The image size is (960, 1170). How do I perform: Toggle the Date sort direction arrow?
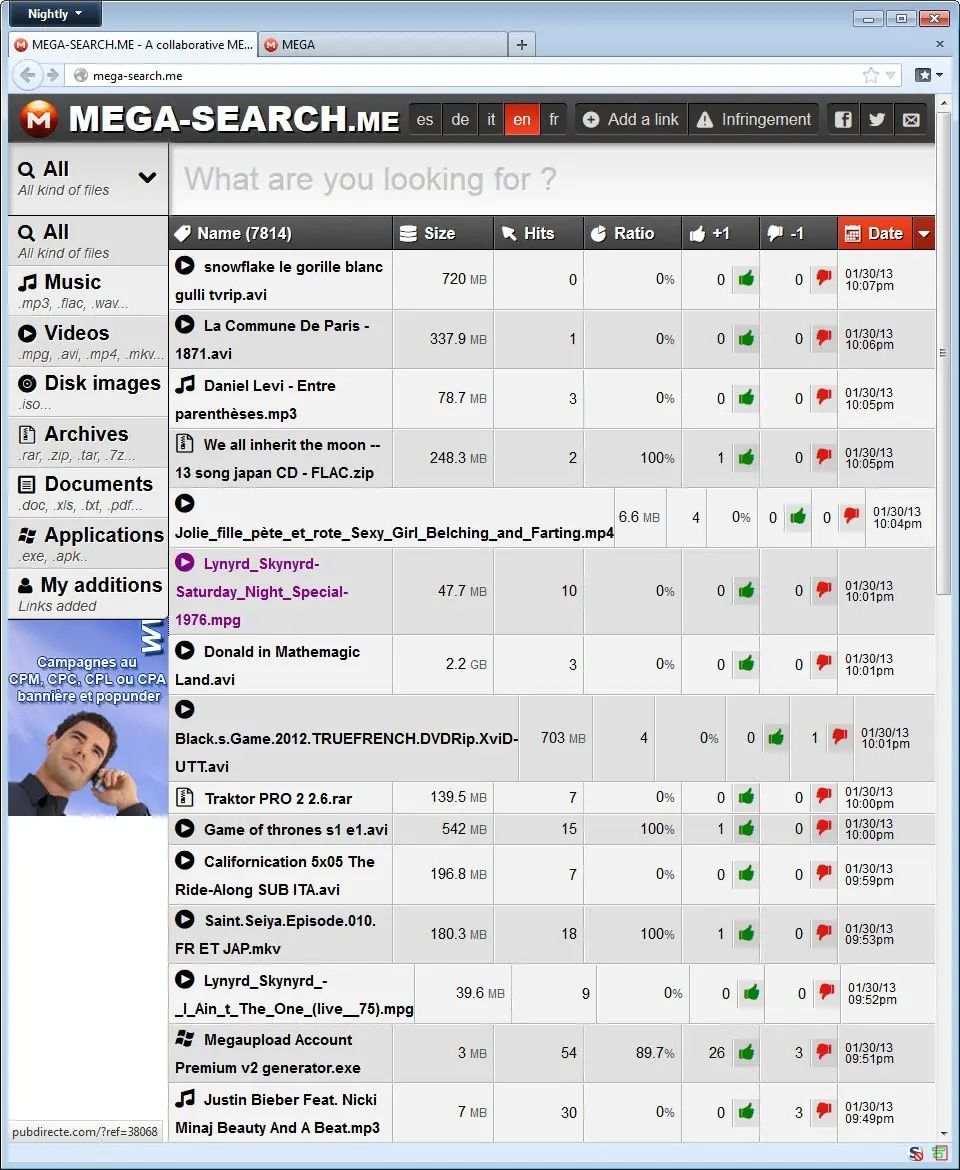(x=923, y=234)
